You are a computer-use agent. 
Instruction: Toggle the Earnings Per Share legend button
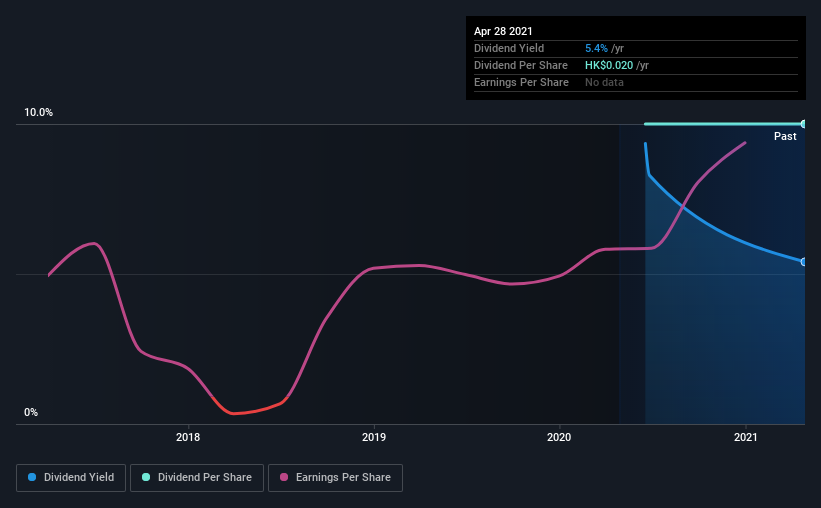tap(335, 478)
